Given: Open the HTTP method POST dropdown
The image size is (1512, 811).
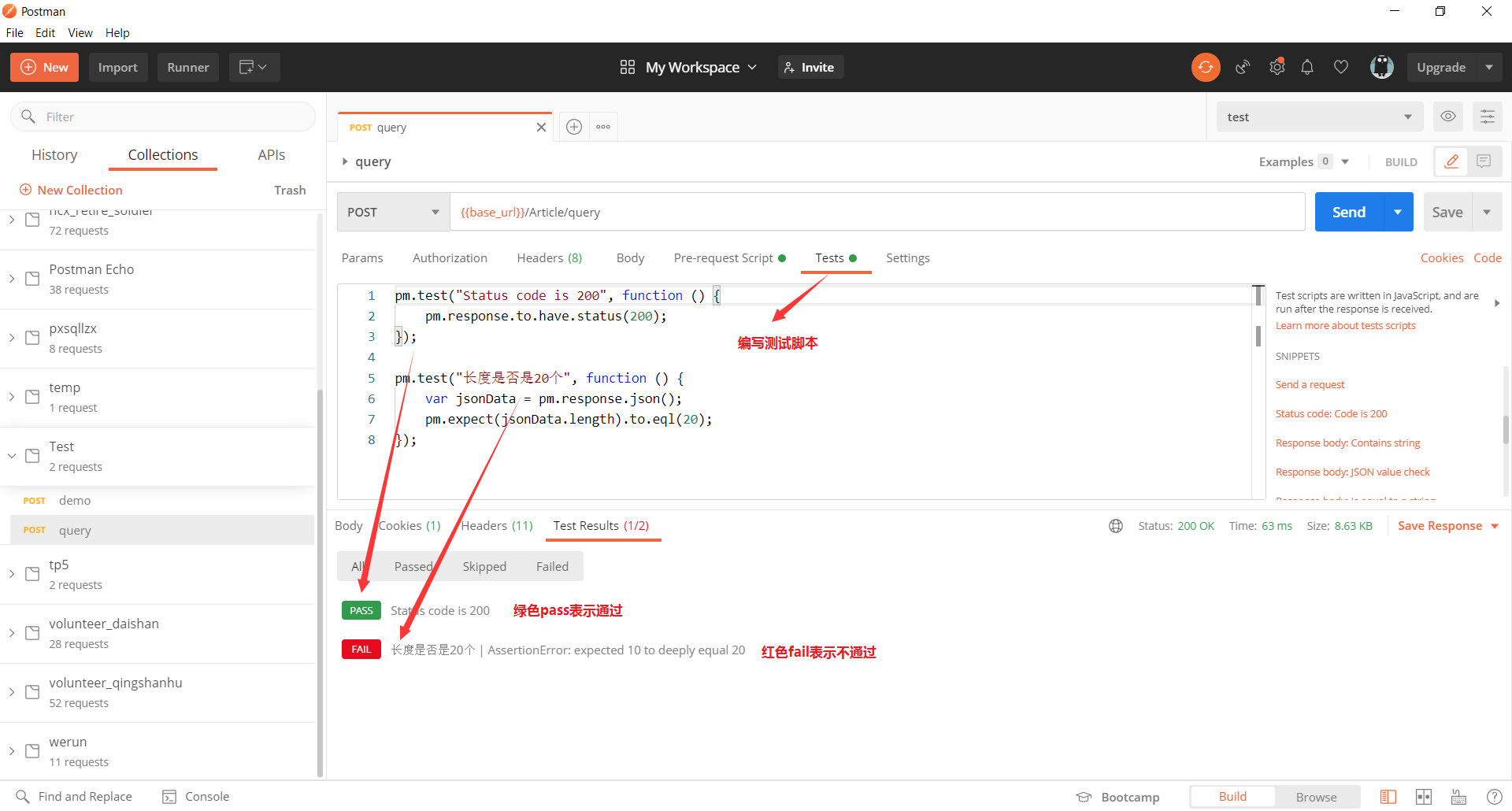Looking at the screenshot, I should coord(393,213).
